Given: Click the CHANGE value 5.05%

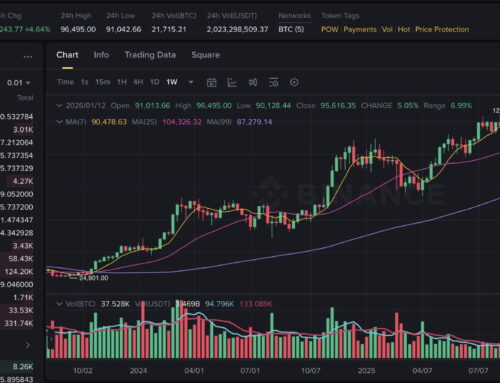Looking at the screenshot, I should tap(408, 106).
